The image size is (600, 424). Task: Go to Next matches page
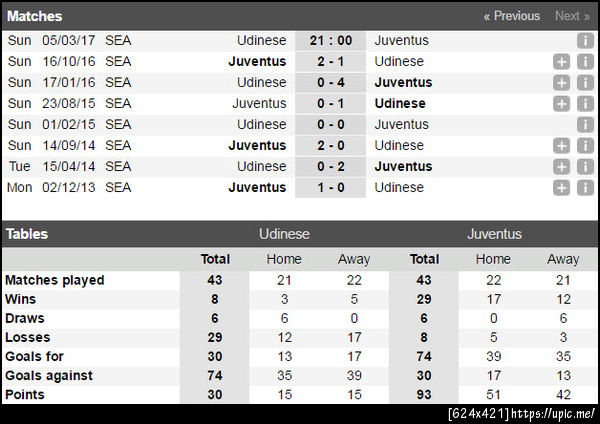pos(572,16)
